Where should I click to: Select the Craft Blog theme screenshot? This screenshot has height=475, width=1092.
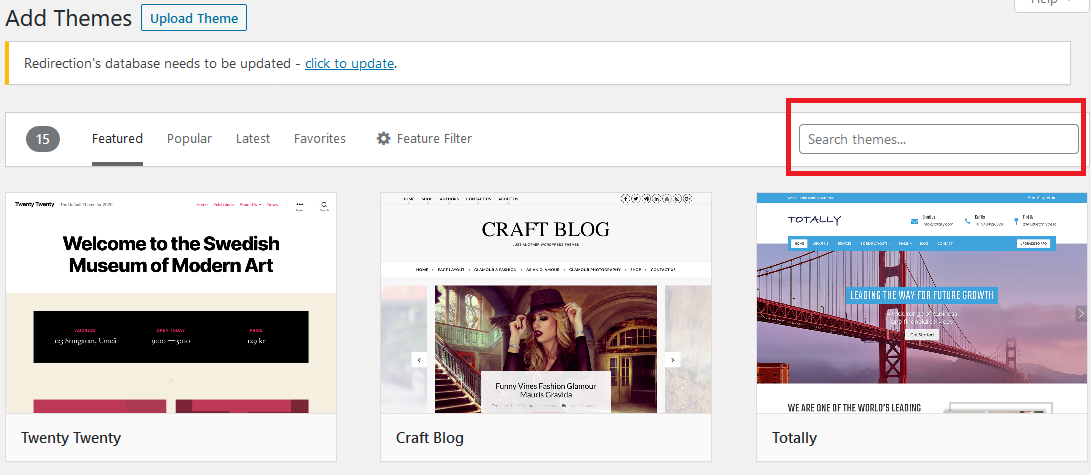[546, 303]
